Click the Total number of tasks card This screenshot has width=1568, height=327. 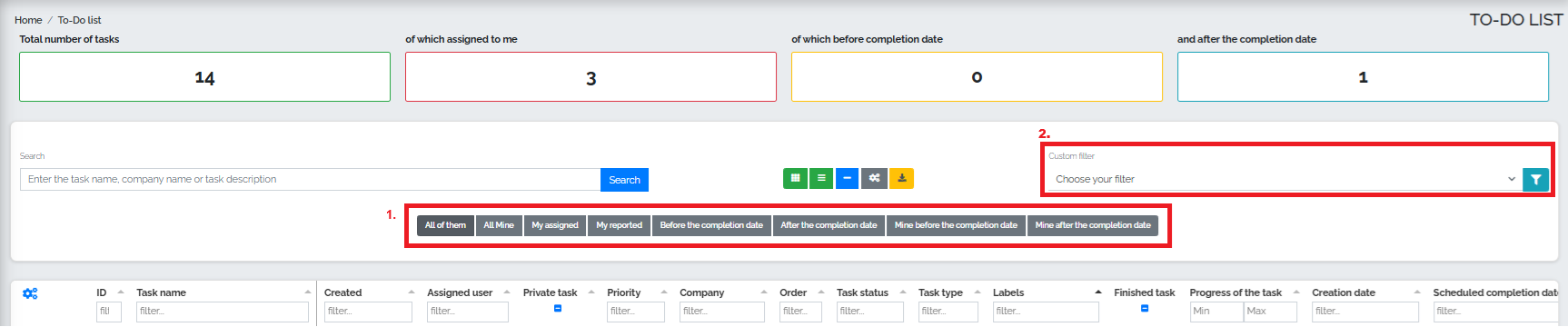coord(204,77)
